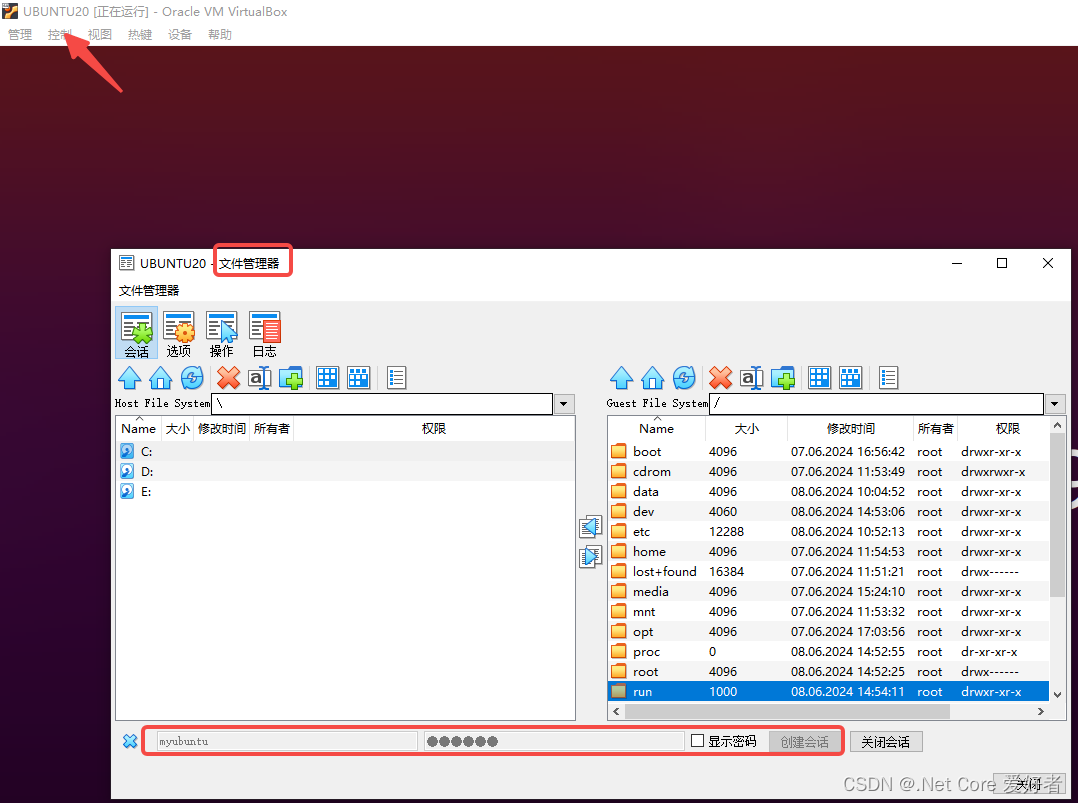Select the opt folder in Guest panel

[x=828, y=631]
